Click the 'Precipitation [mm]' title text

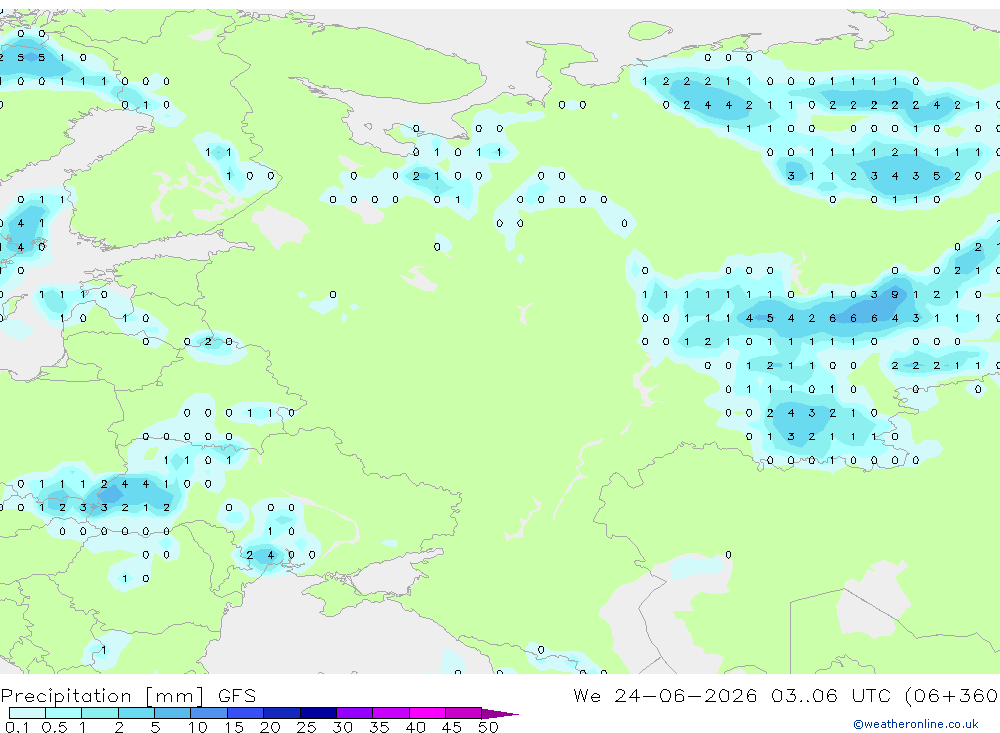tap(102, 696)
